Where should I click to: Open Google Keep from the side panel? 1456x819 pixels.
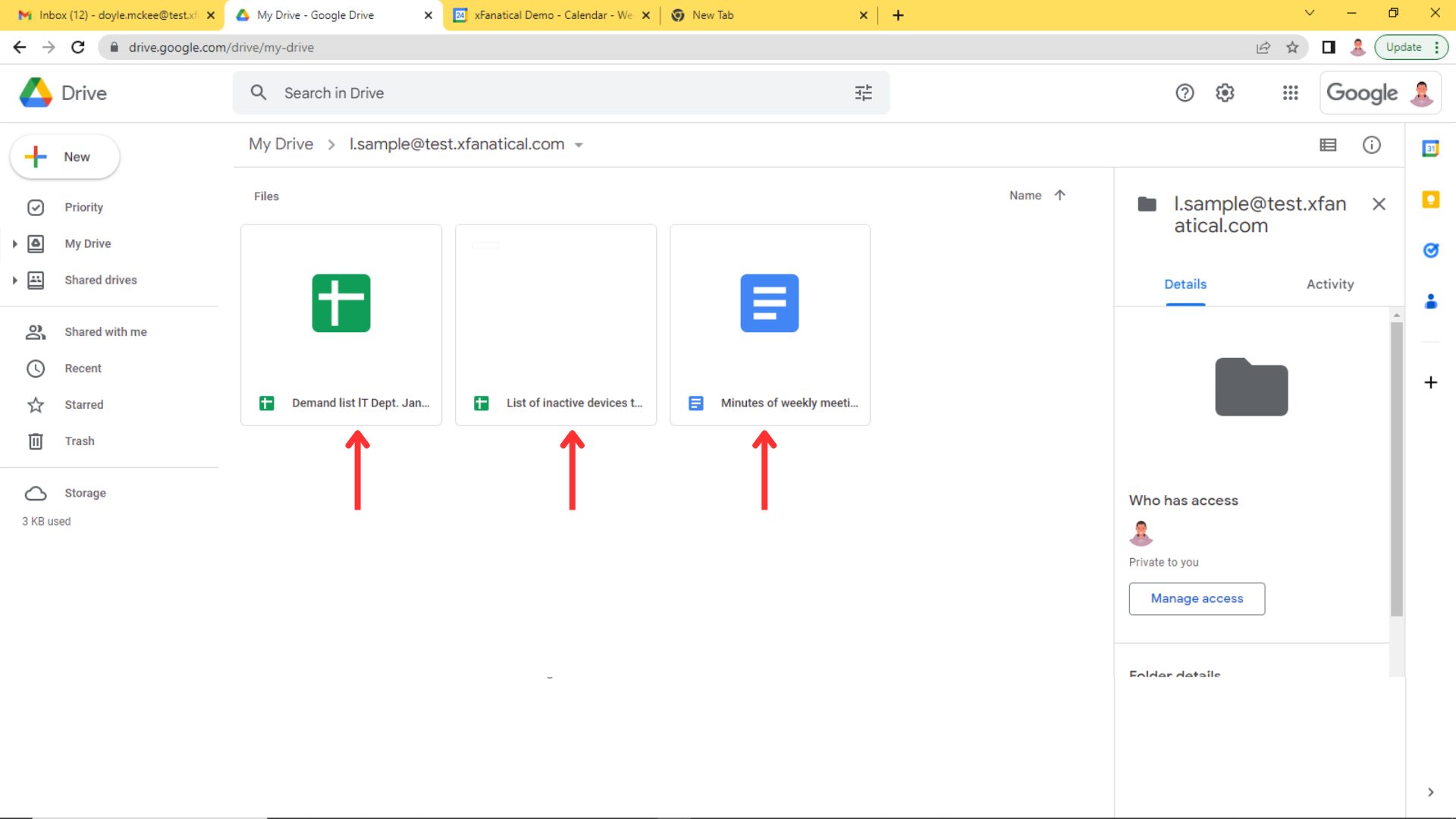(1431, 199)
